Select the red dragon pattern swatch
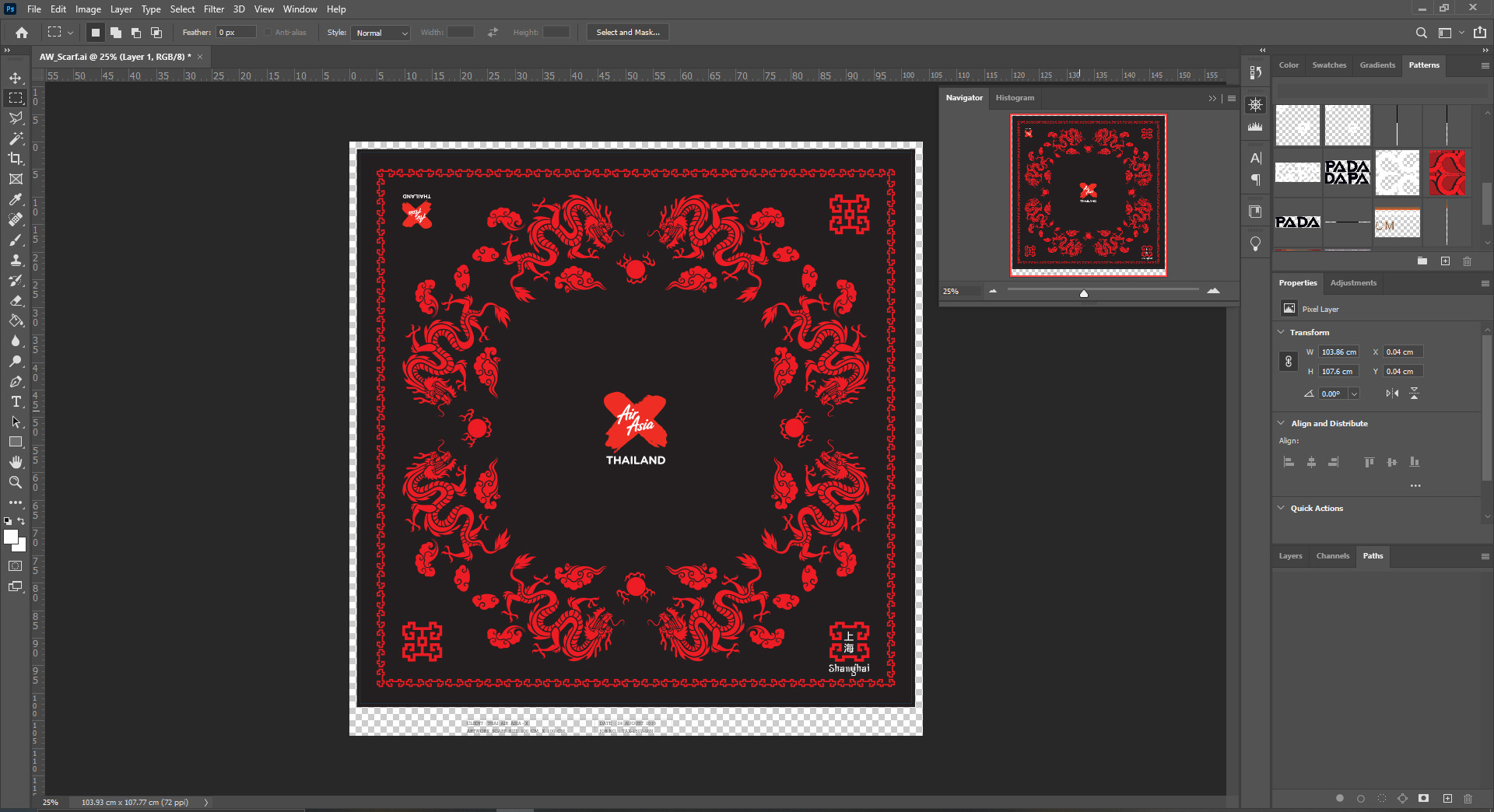Image resolution: width=1494 pixels, height=812 pixels. point(1447,173)
